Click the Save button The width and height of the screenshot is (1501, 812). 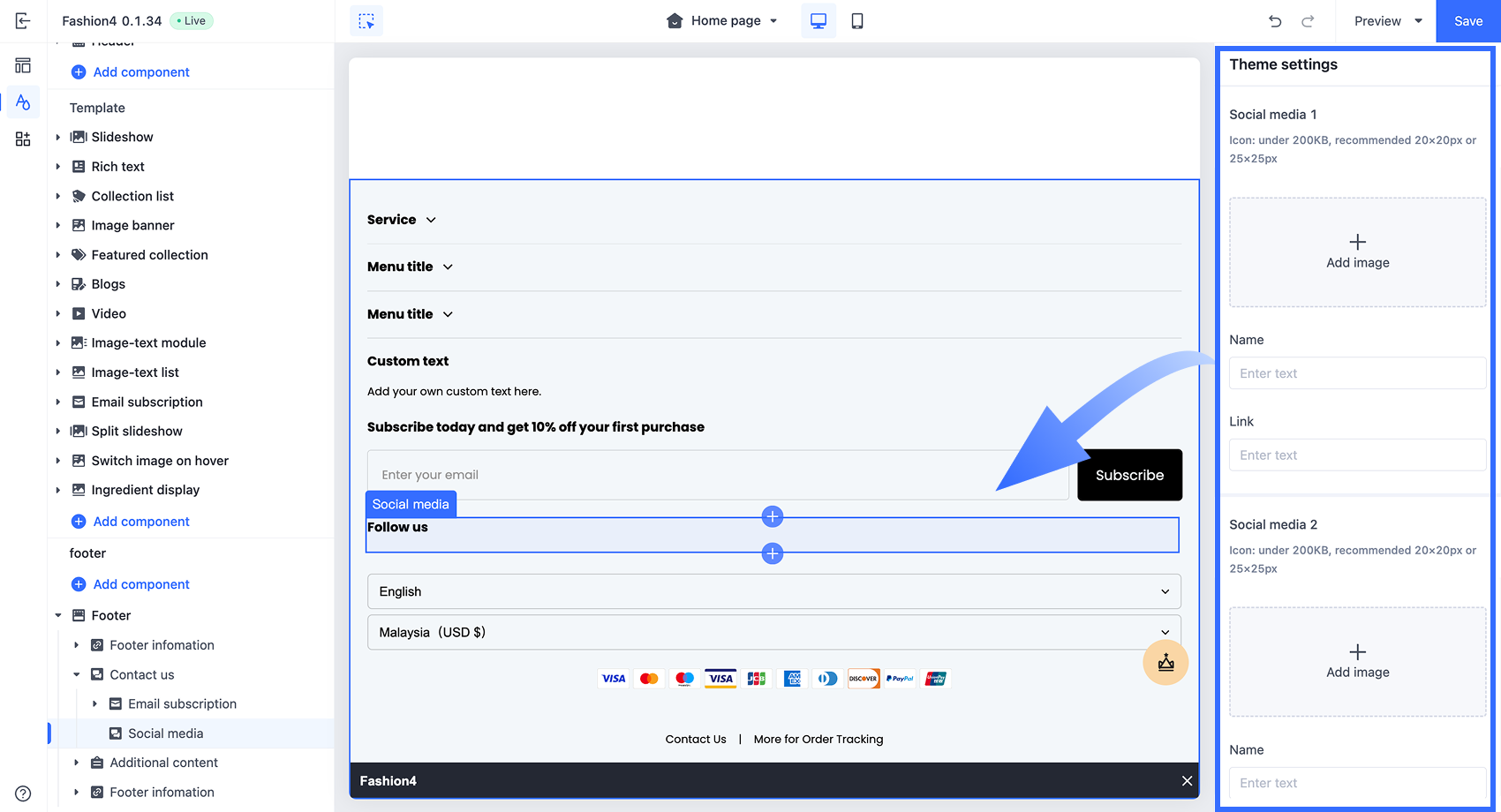click(x=1467, y=21)
